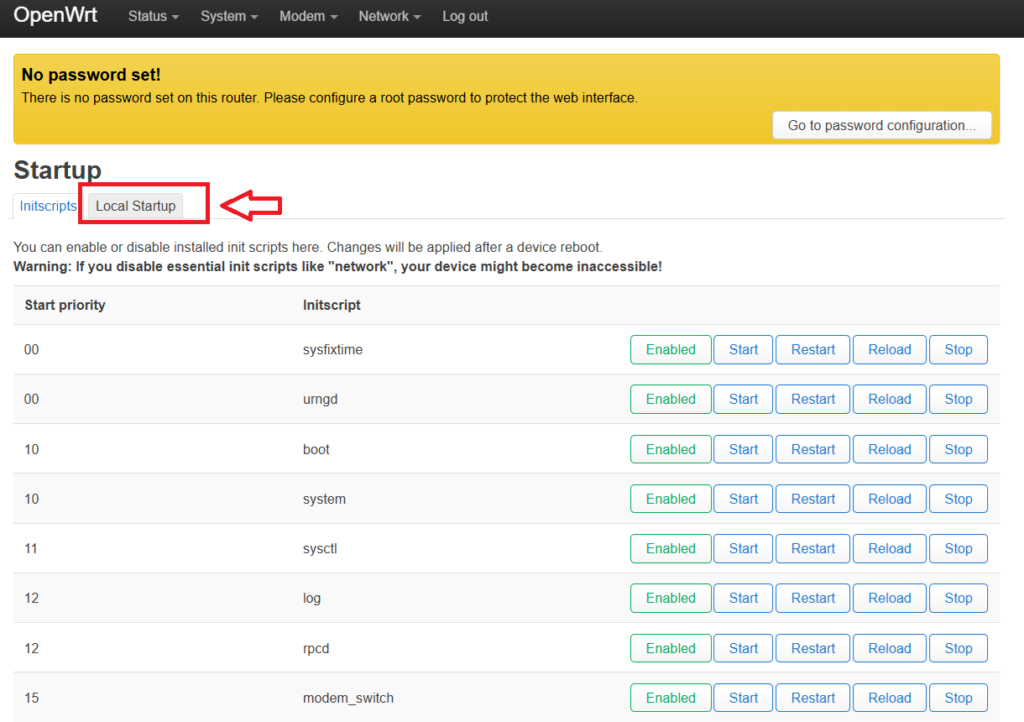Disable the urngd init script
The height and width of the screenshot is (722, 1024).
point(670,399)
